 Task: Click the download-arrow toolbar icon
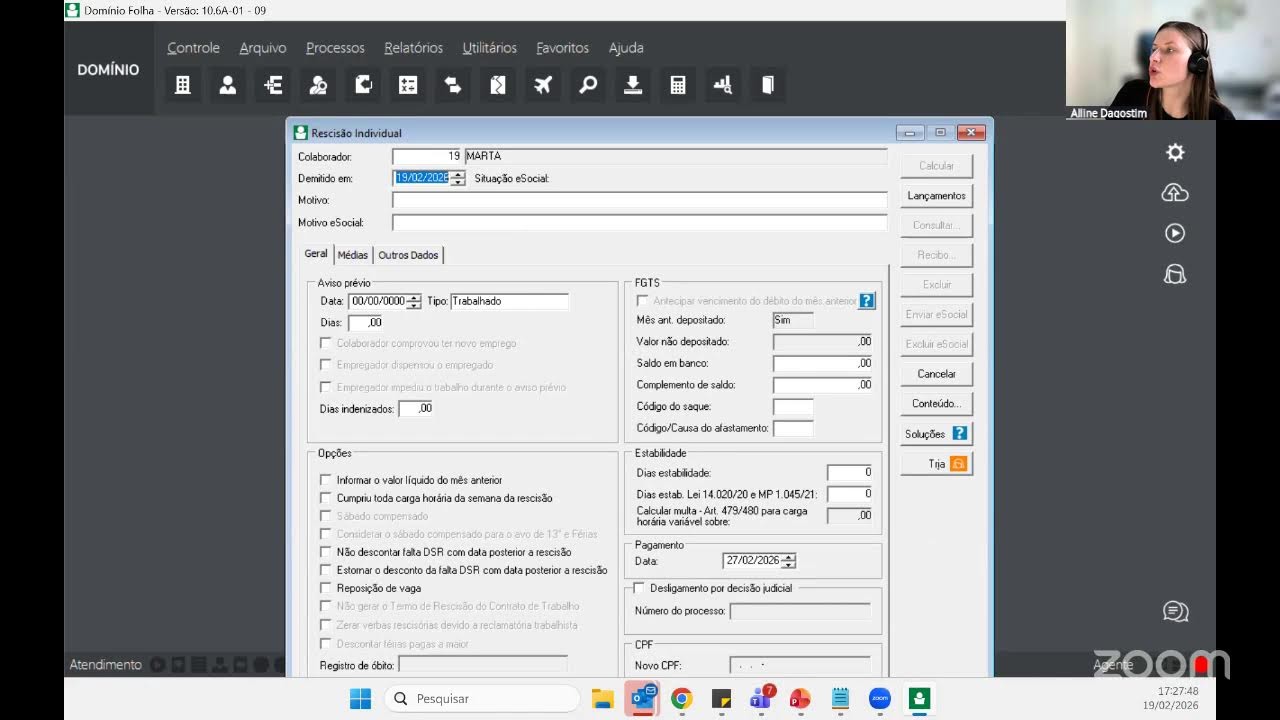(633, 85)
